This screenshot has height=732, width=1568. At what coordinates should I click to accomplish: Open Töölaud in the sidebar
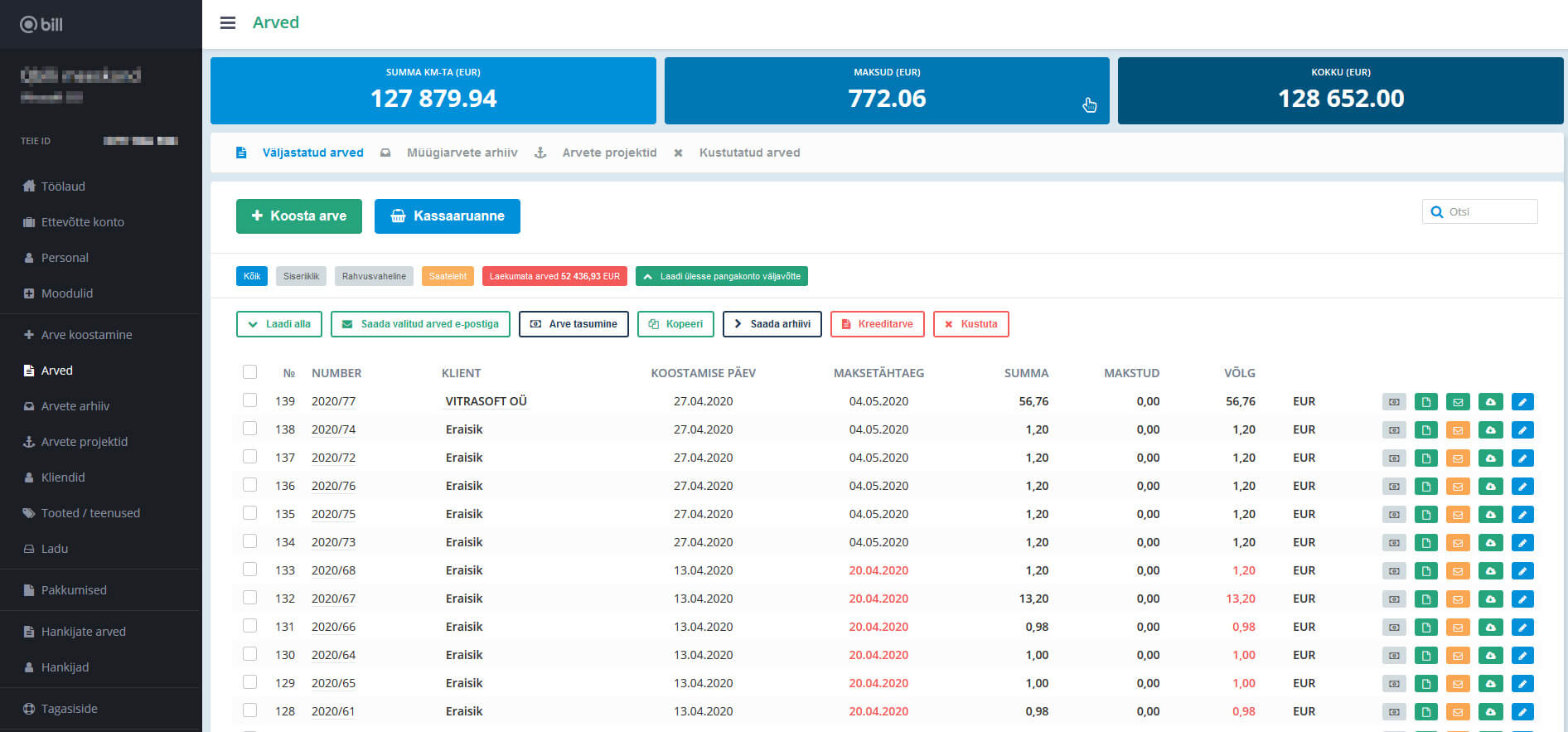pyautogui.click(x=63, y=187)
